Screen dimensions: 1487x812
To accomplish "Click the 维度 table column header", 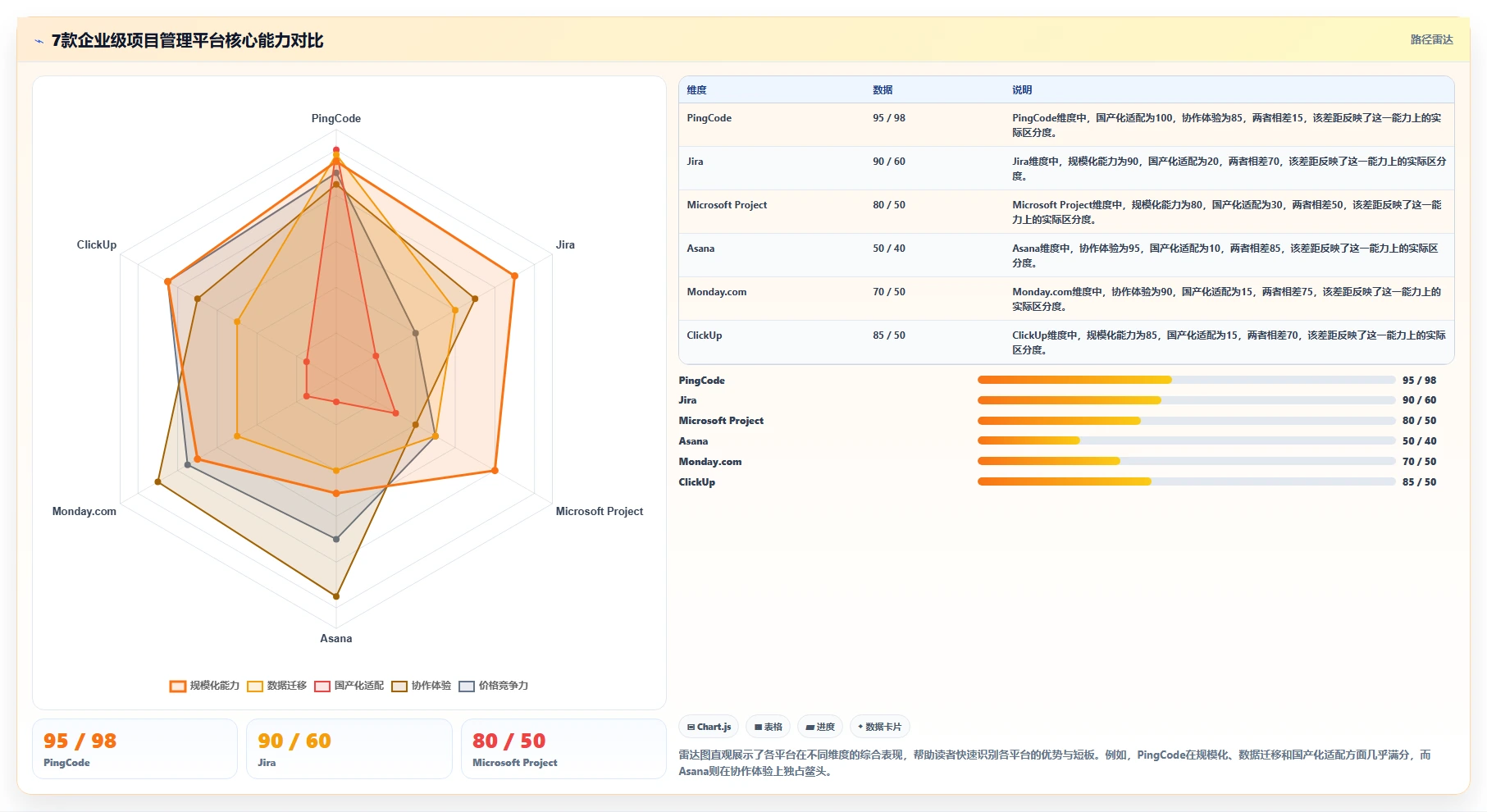I will point(696,90).
